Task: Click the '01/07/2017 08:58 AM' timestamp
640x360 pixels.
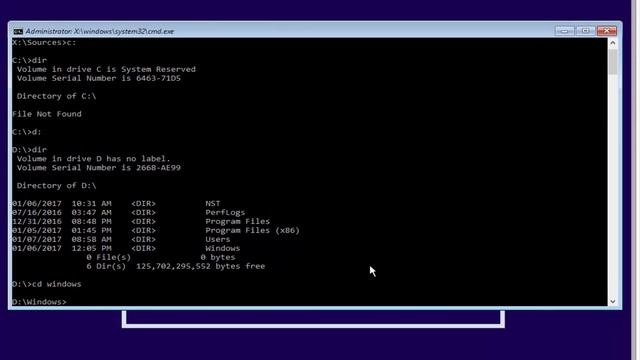Action: pos(62,239)
